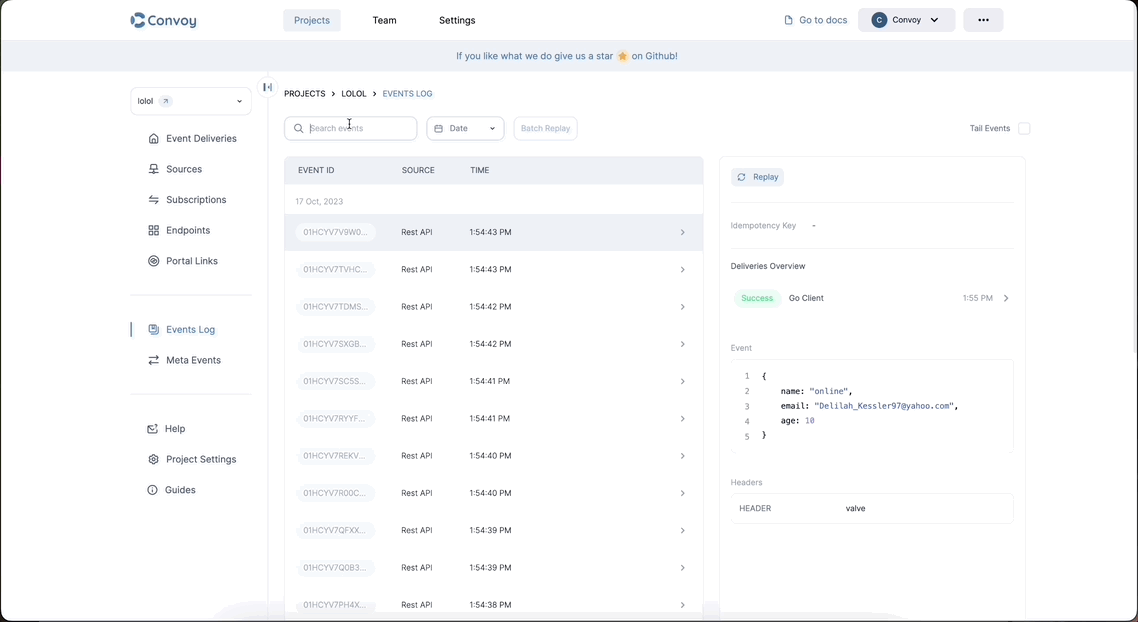Switch to the Projects tab
The width and height of the screenshot is (1138, 622).
coord(312,20)
